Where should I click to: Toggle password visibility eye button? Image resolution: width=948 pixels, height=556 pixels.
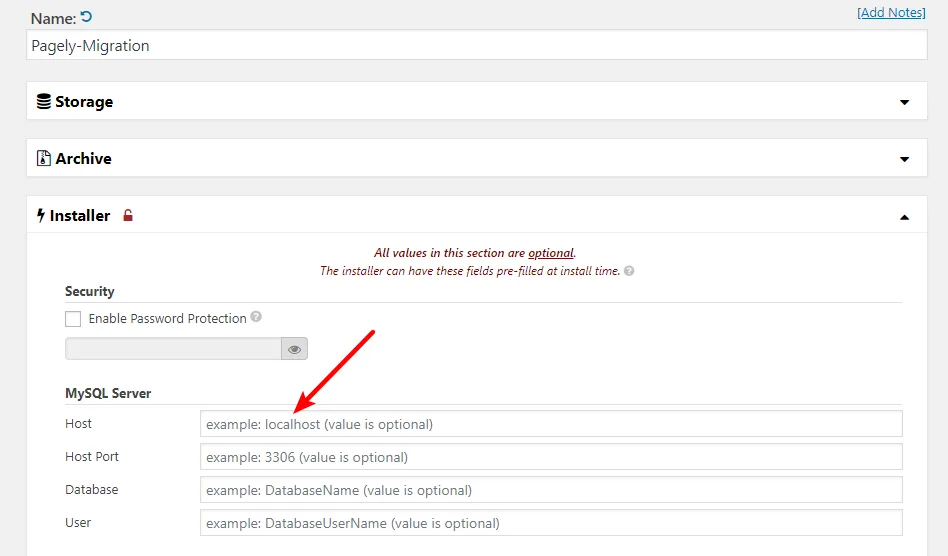pyautogui.click(x=294, y=349)
